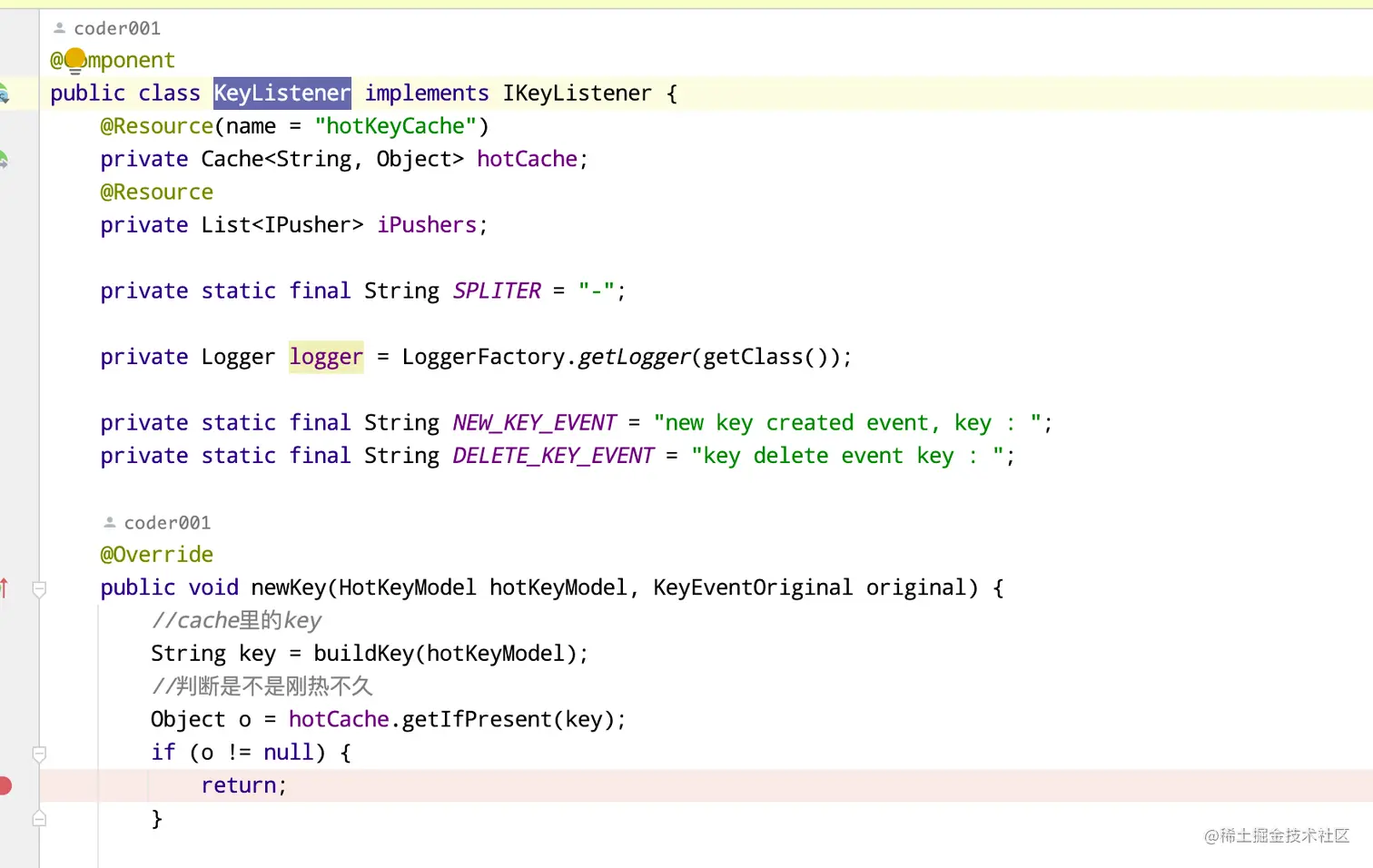Click the "hotKeyCache" string literal

pyautogui.click(x=396, y=126)
